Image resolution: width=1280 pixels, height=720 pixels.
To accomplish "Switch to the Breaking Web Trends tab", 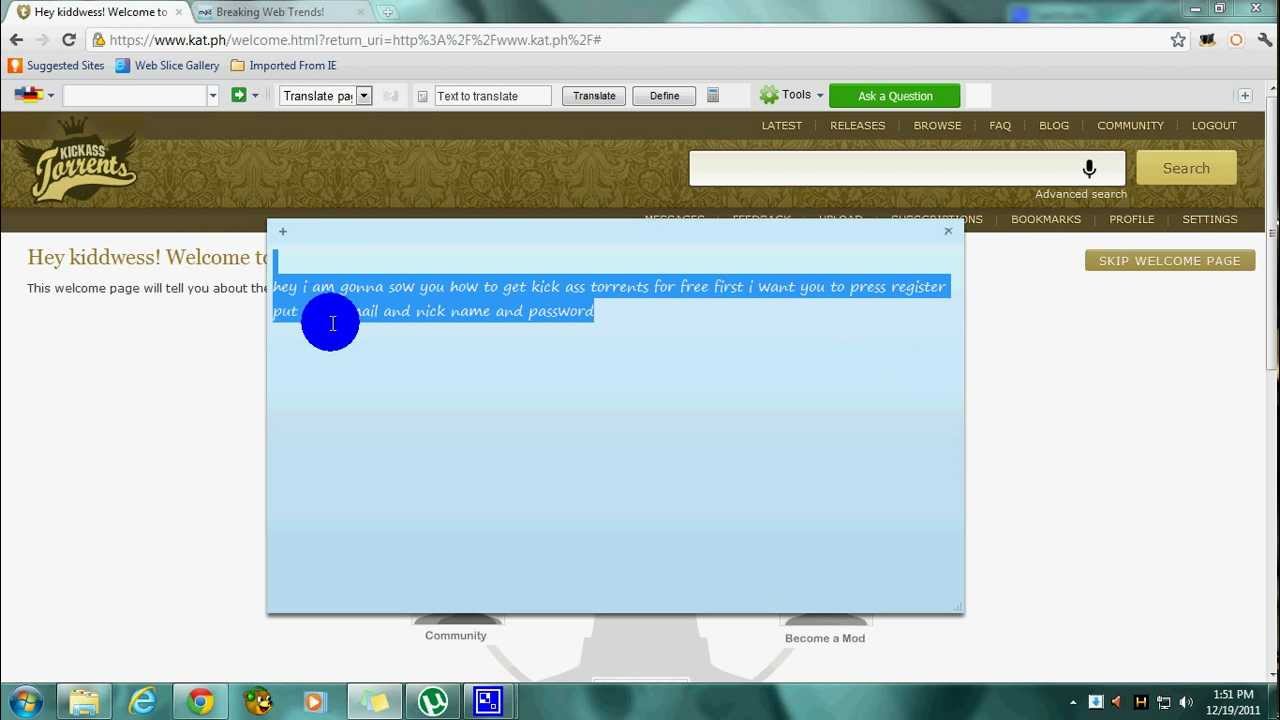I will (271, 12).
